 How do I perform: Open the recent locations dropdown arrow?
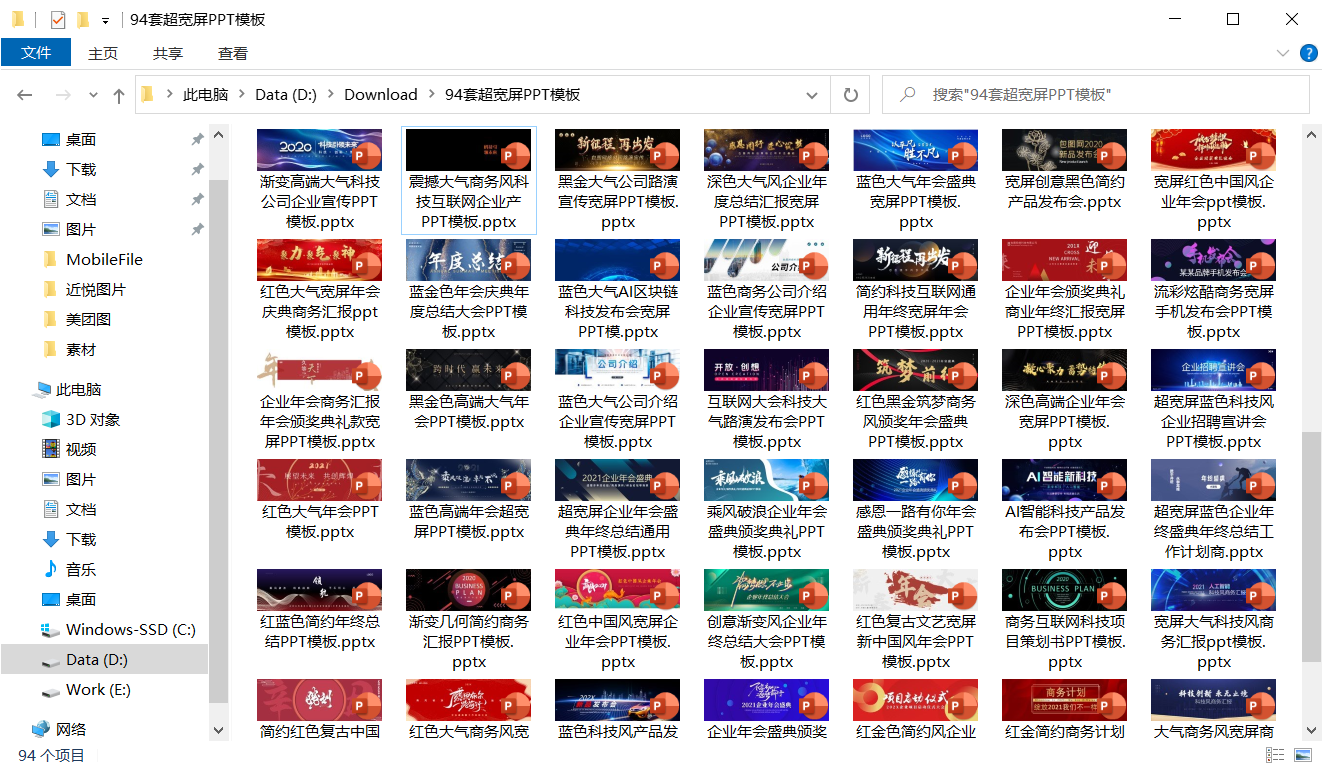point(94,95)
